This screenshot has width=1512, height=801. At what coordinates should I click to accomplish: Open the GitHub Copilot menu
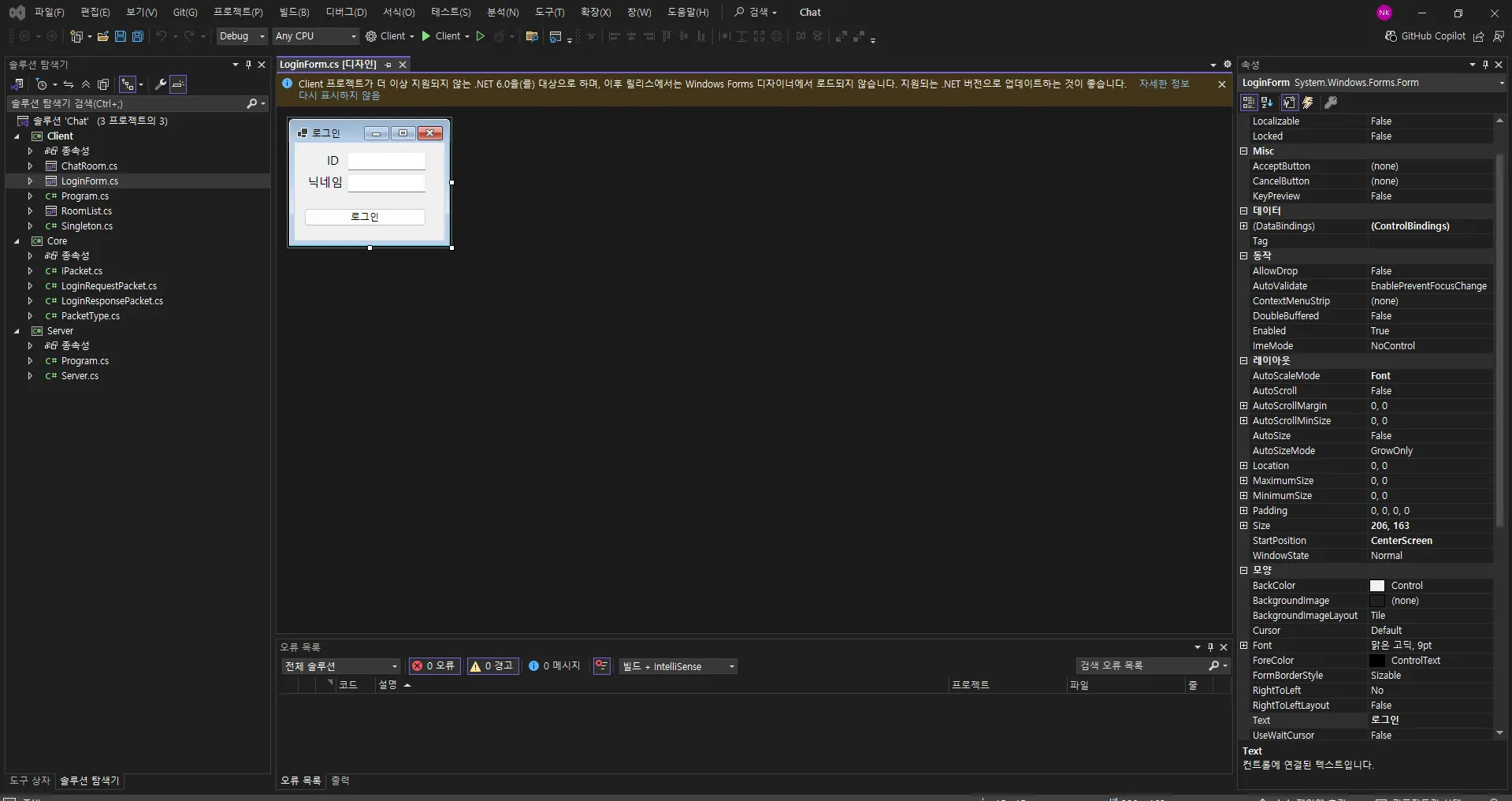click(x=1425, y=36)
